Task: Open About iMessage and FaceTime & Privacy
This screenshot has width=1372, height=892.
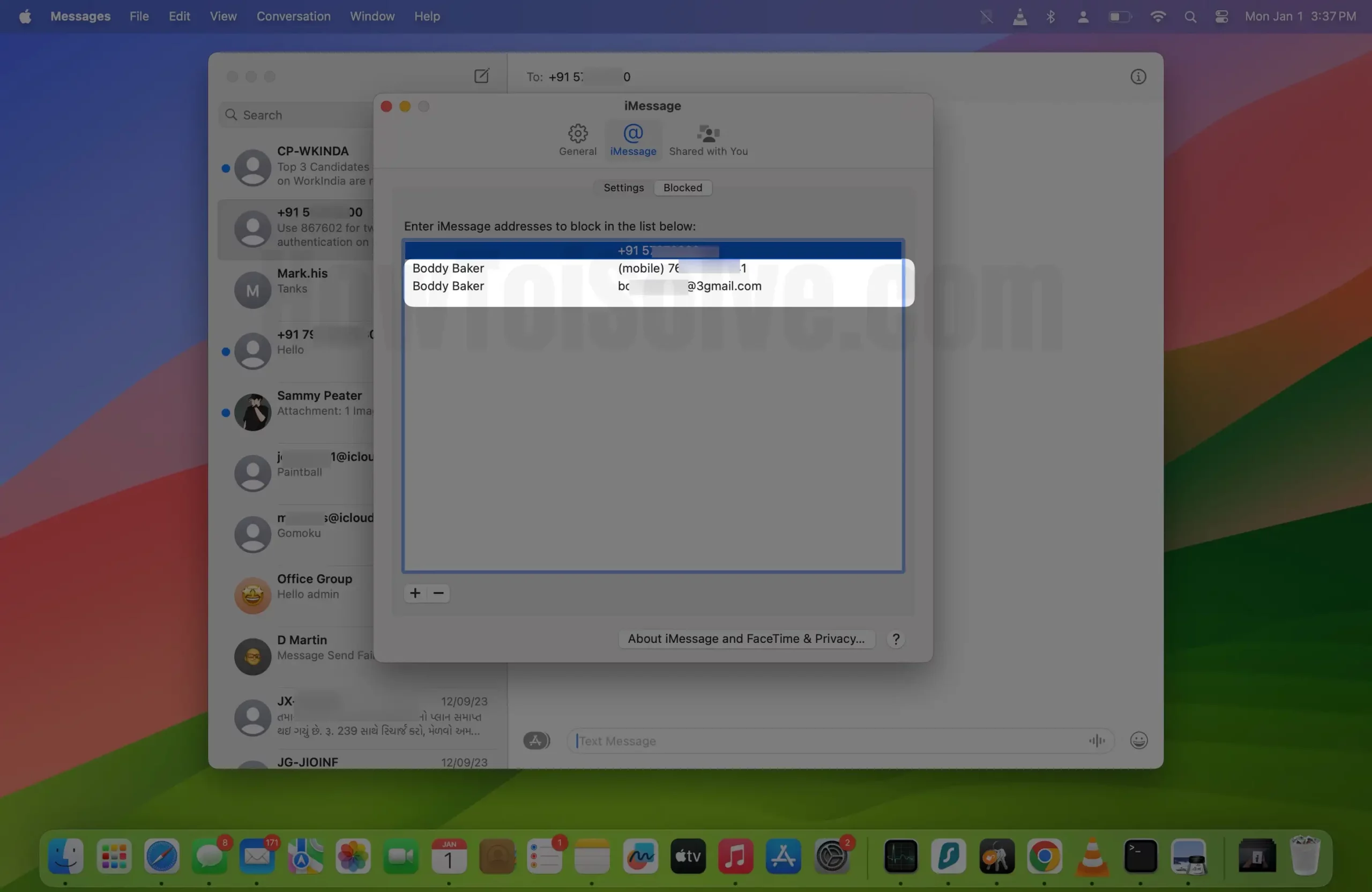Action: [x=745, y=639]
